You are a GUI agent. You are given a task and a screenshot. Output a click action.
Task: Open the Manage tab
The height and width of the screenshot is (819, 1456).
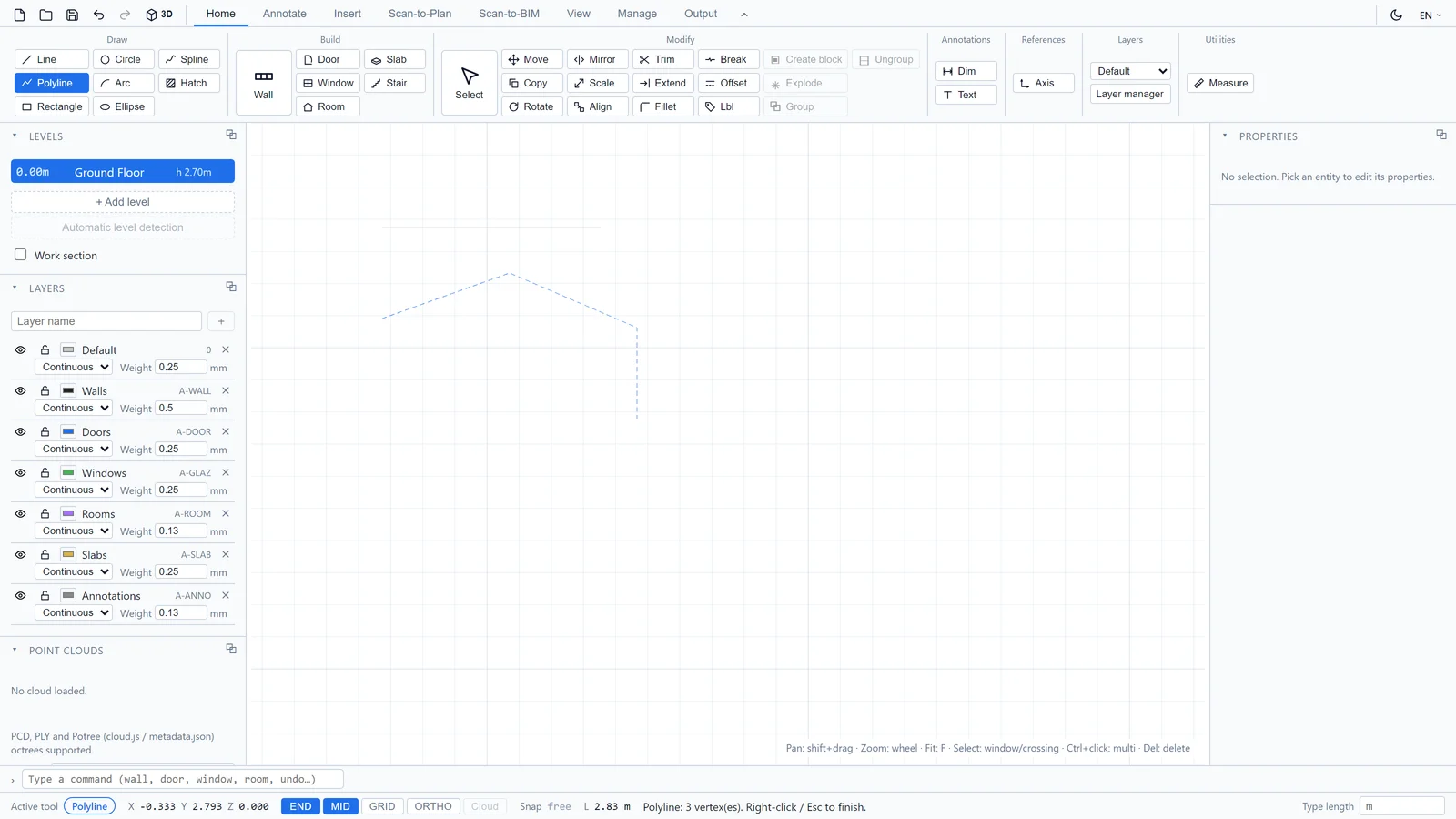click(637, 14)
